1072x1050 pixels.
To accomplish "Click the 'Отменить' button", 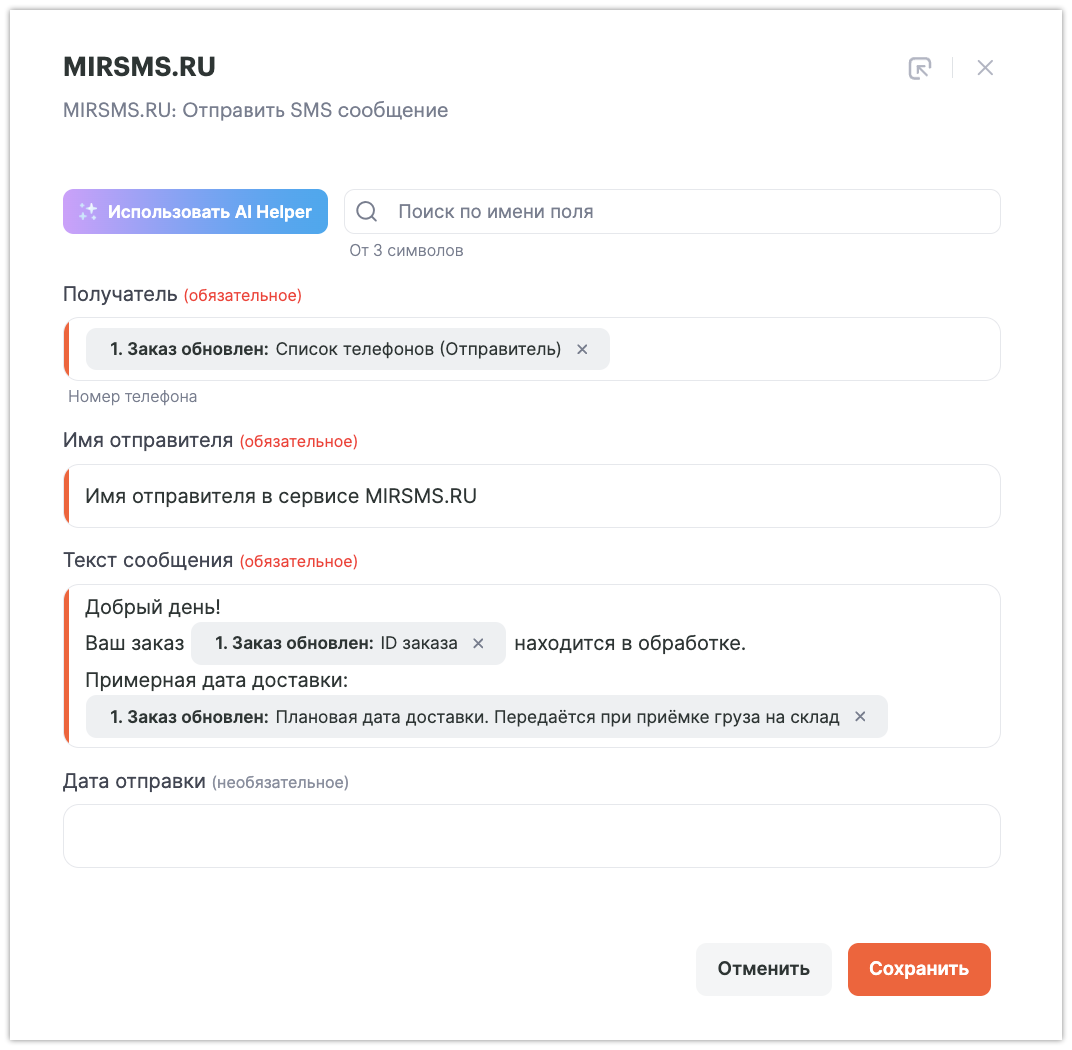I will pos(763,969).
